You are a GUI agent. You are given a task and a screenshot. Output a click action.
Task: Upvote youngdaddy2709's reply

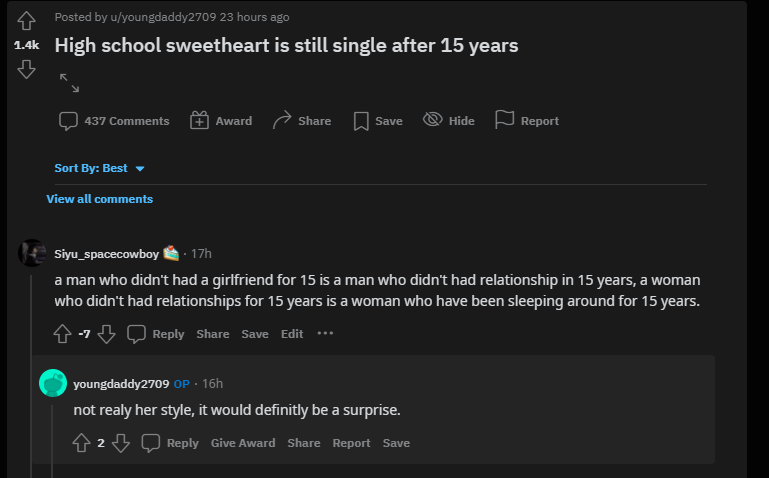(x=81, y=443)
